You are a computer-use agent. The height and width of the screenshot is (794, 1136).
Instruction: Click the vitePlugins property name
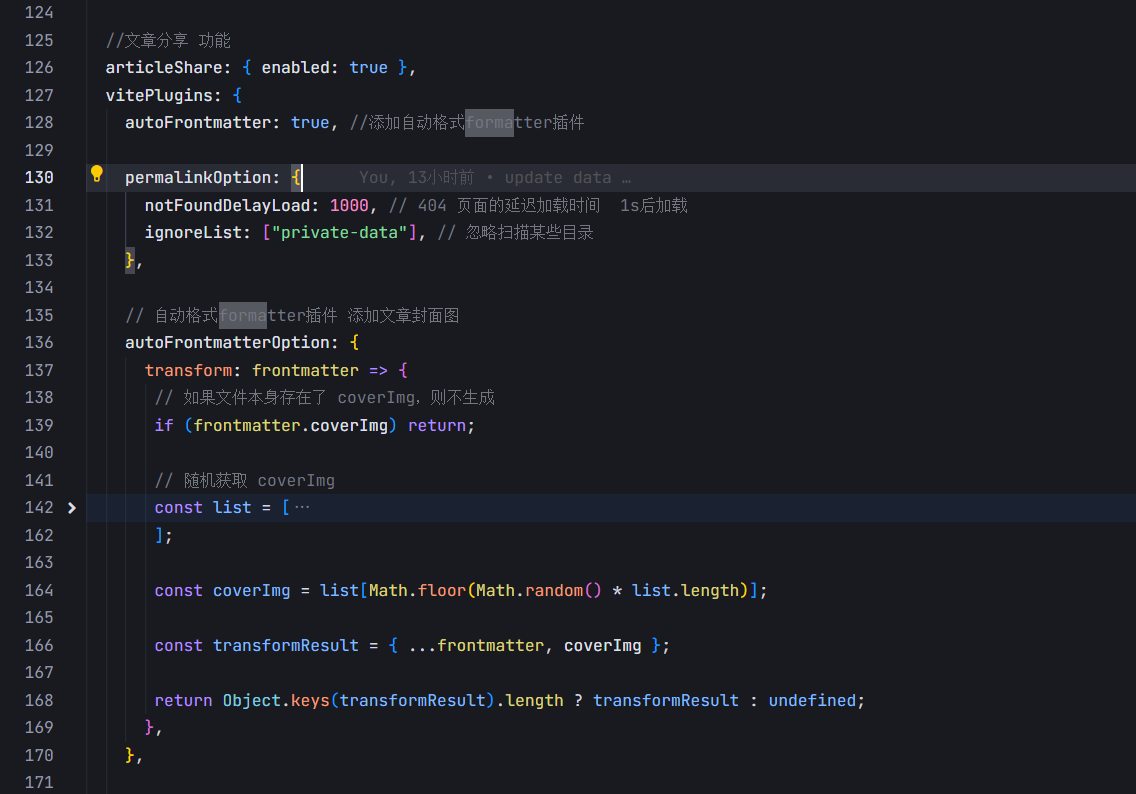coord(159,95)
